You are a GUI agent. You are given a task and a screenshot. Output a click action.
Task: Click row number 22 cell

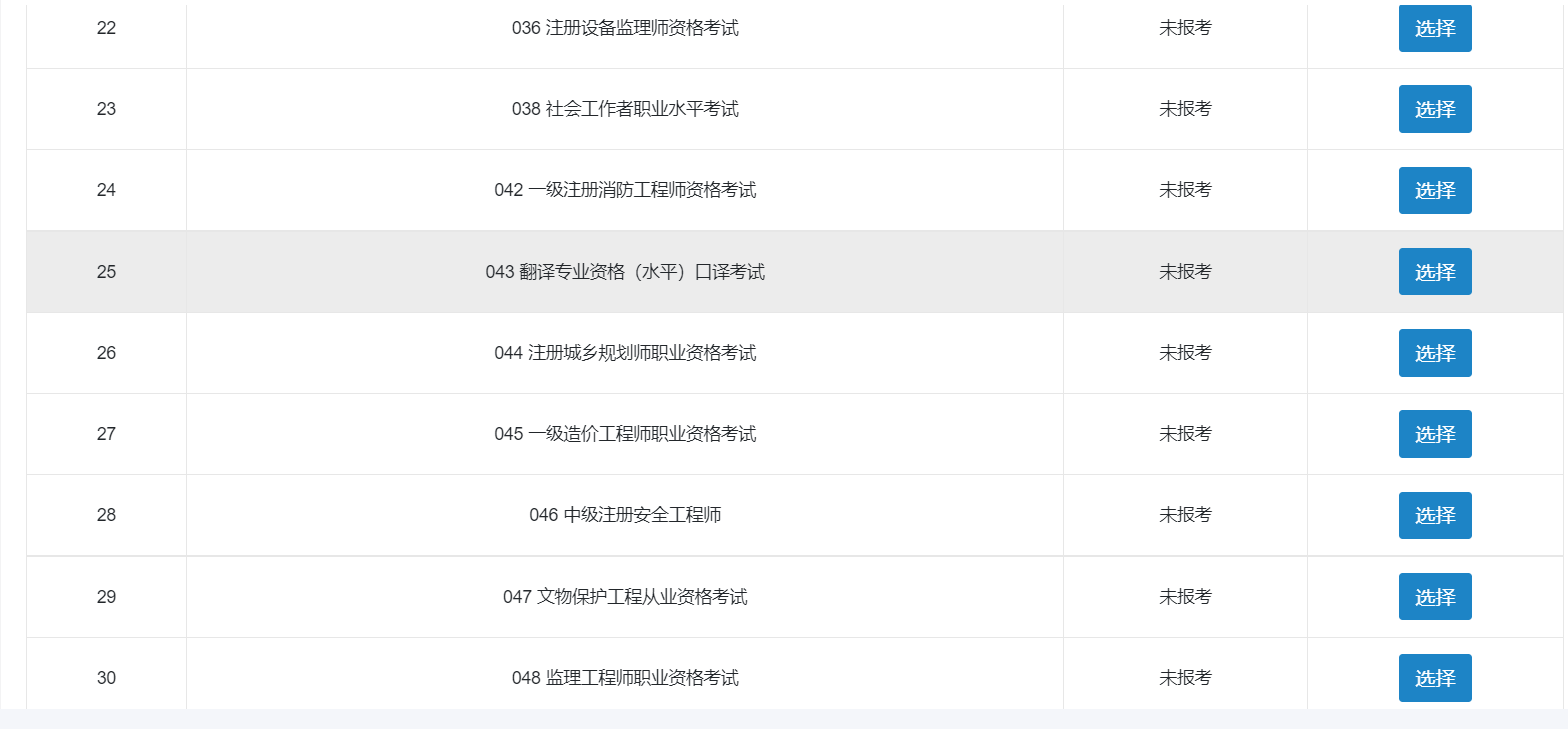coord(106,28)
